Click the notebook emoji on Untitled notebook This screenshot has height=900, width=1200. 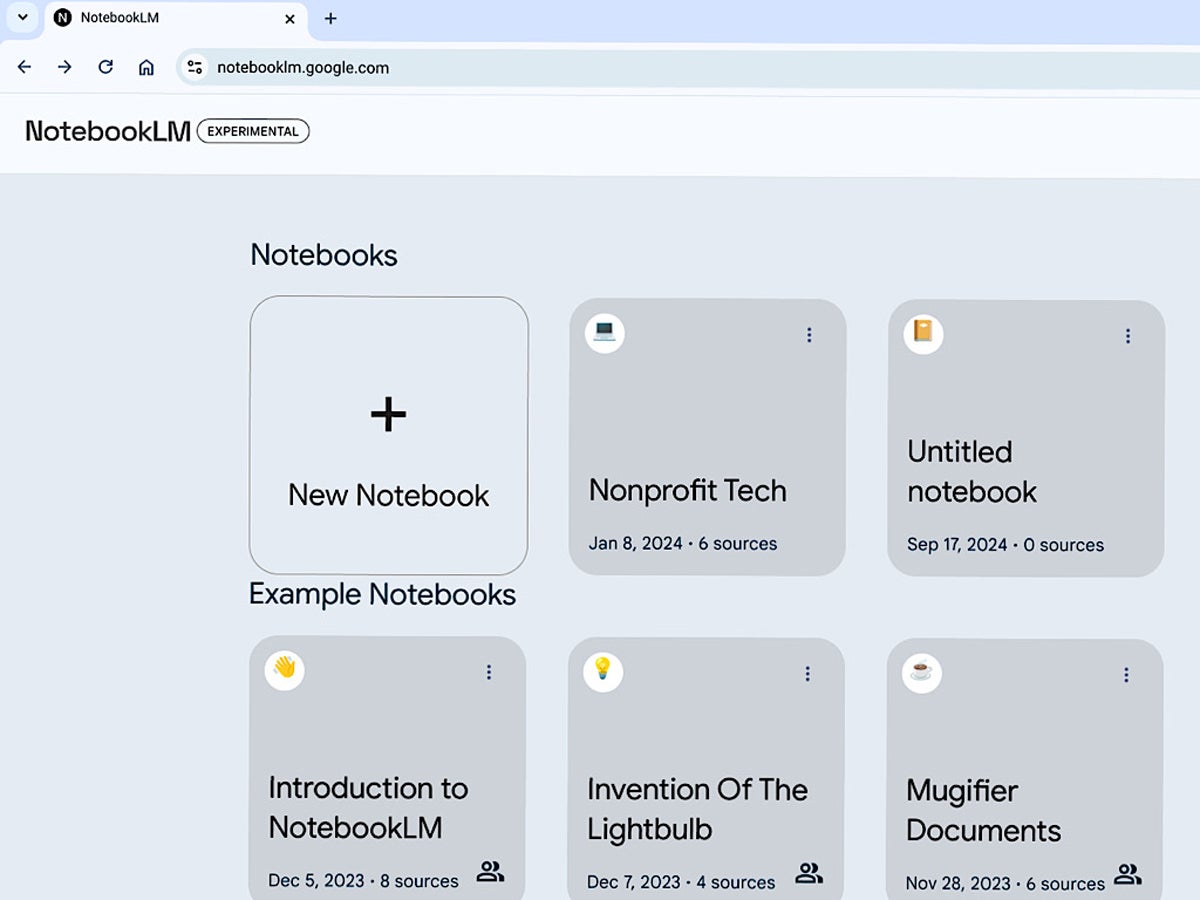[923, 333]
